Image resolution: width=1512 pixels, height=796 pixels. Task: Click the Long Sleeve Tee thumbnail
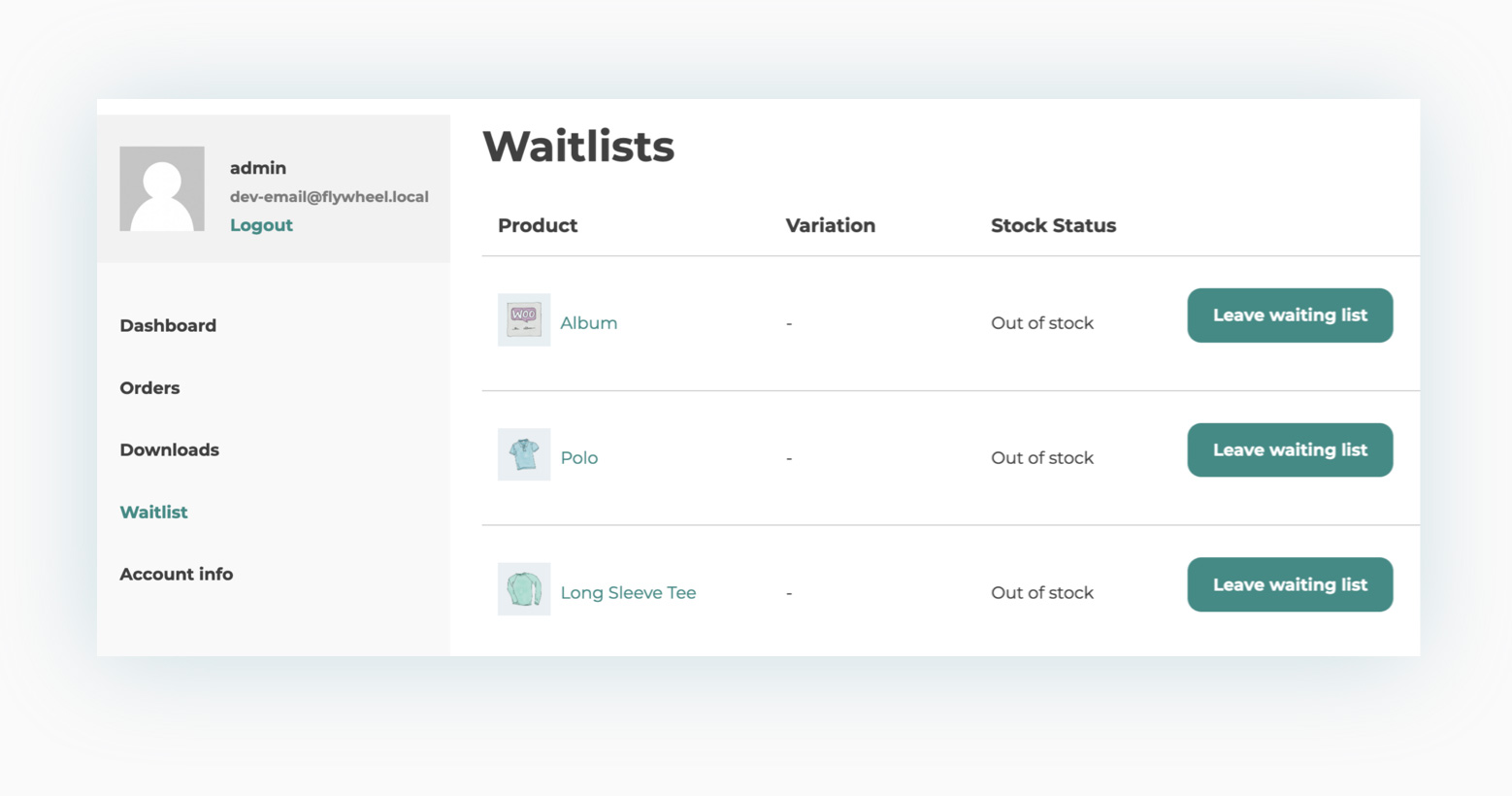point(524,589)
